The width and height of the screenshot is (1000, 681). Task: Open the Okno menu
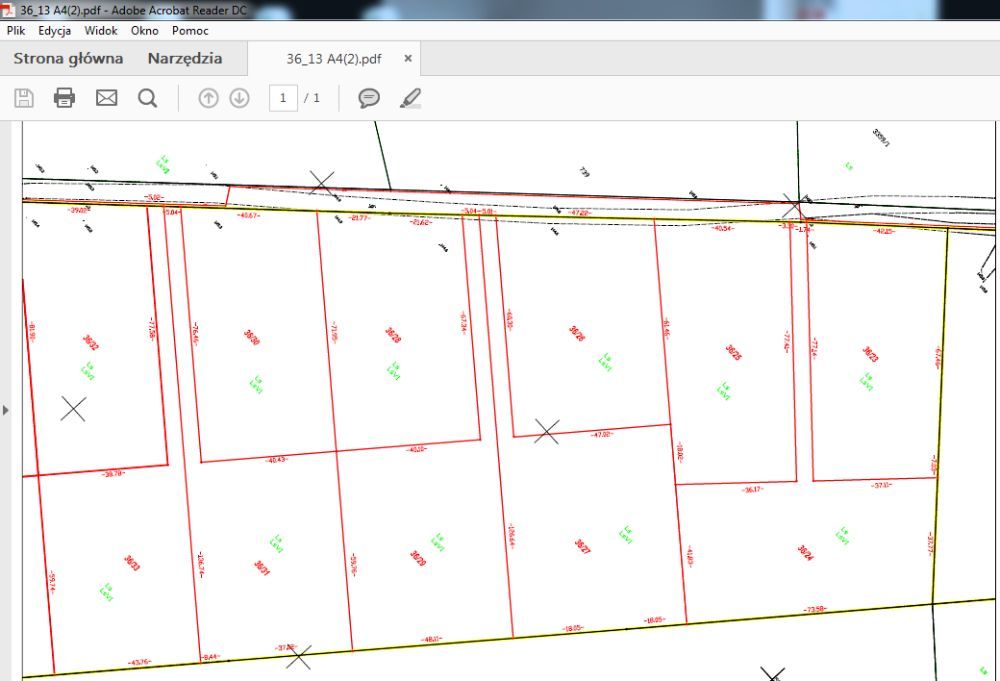(145, 31)
